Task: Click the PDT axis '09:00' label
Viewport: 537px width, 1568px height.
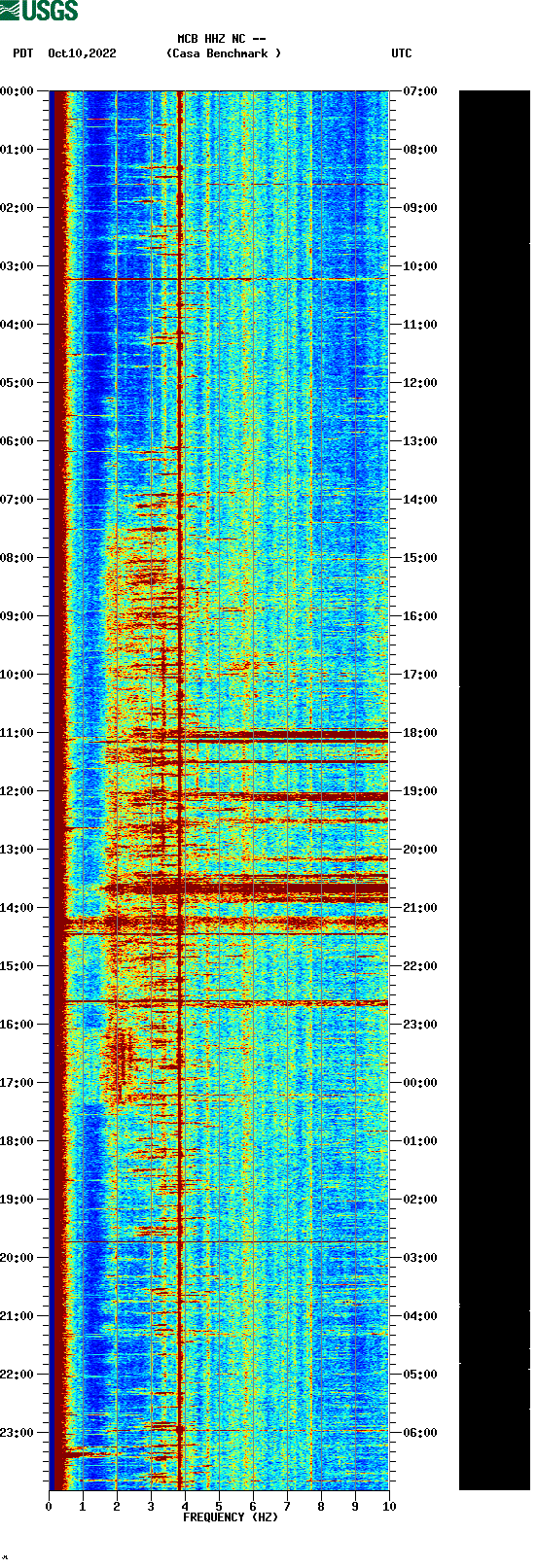Action: [x=17, y=616]
